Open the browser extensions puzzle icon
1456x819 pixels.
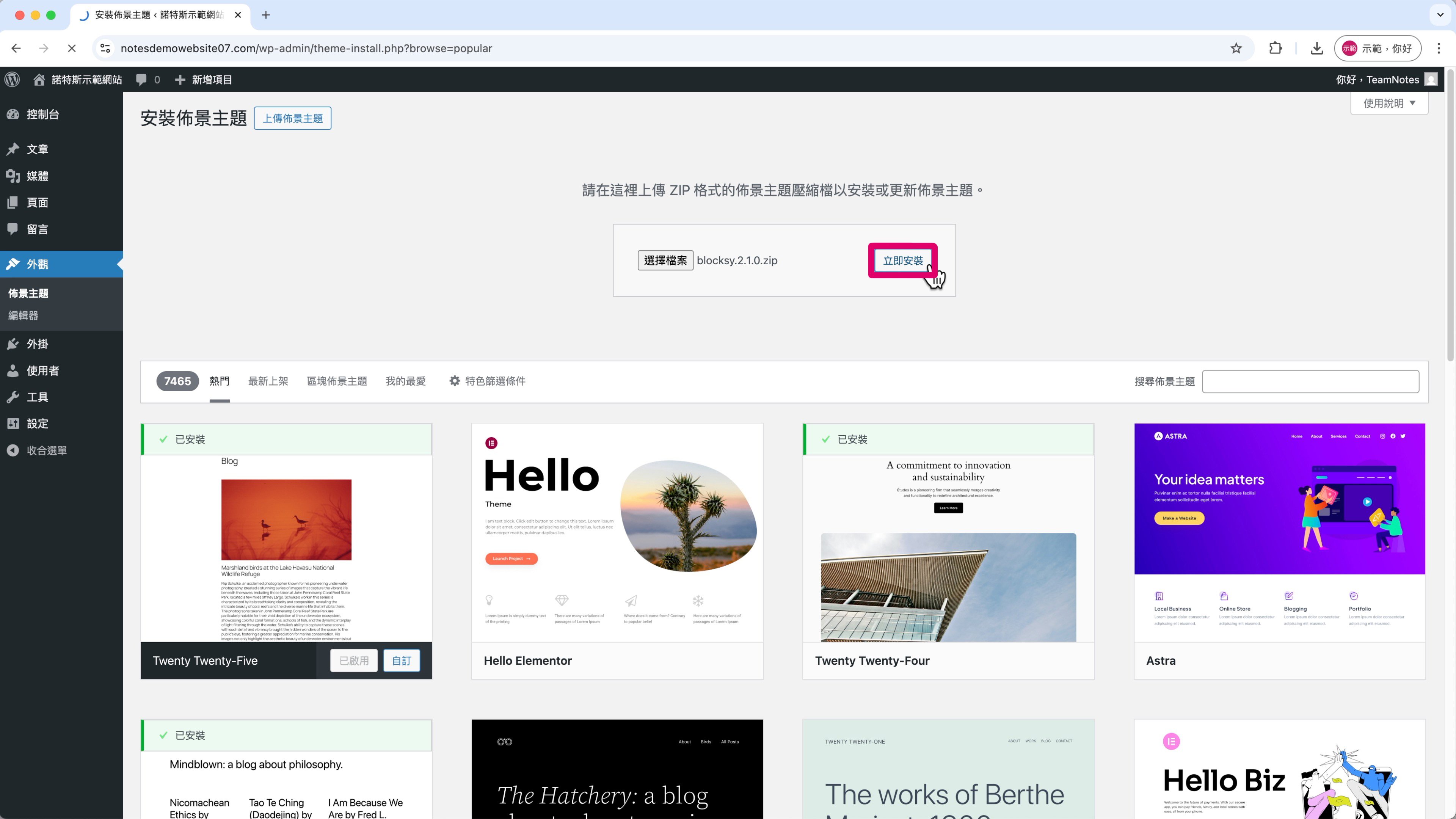point(1275,49)
